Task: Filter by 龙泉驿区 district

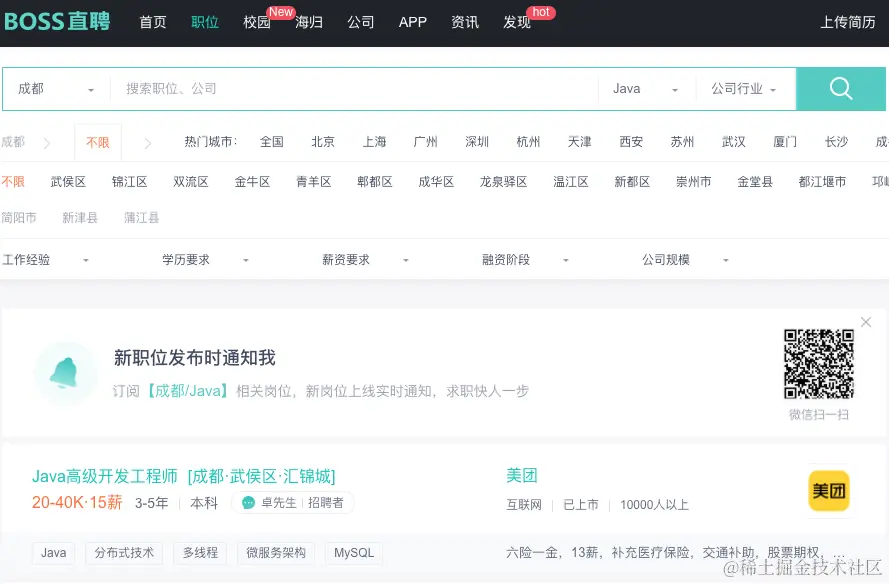Action: [503, 181]
